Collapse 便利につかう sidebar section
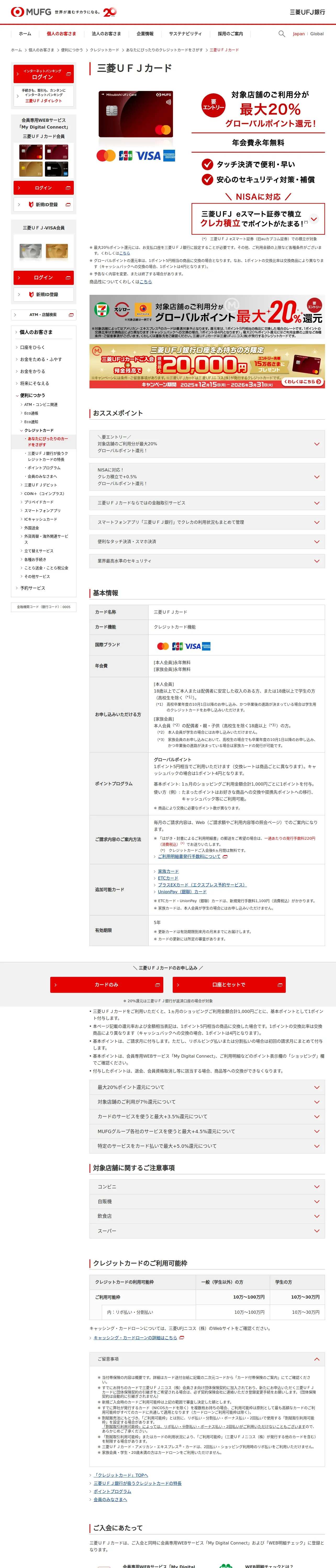Viewport: 336px width, 1568px height. 33,396
